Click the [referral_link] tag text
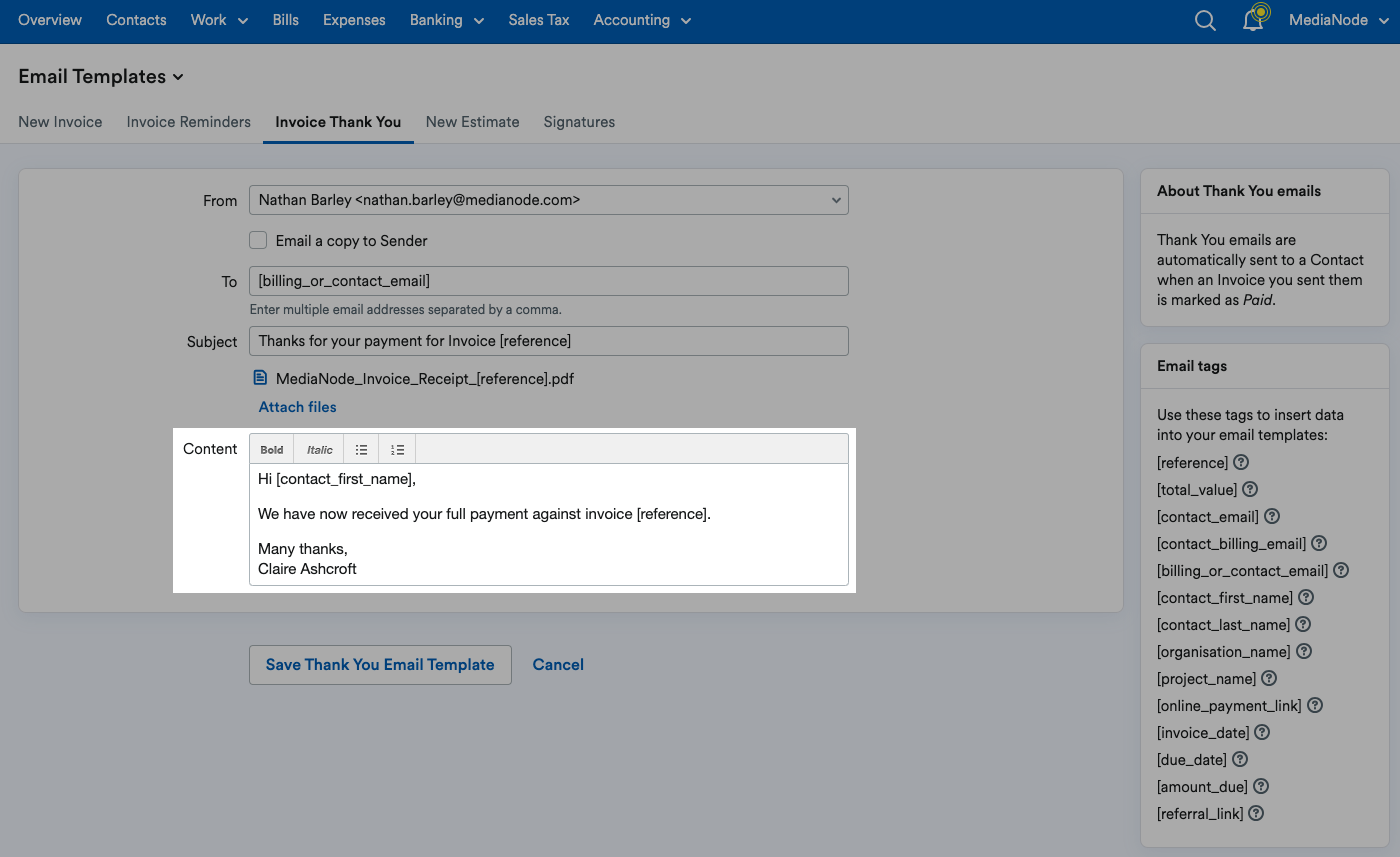 [x=1200, y=814]
